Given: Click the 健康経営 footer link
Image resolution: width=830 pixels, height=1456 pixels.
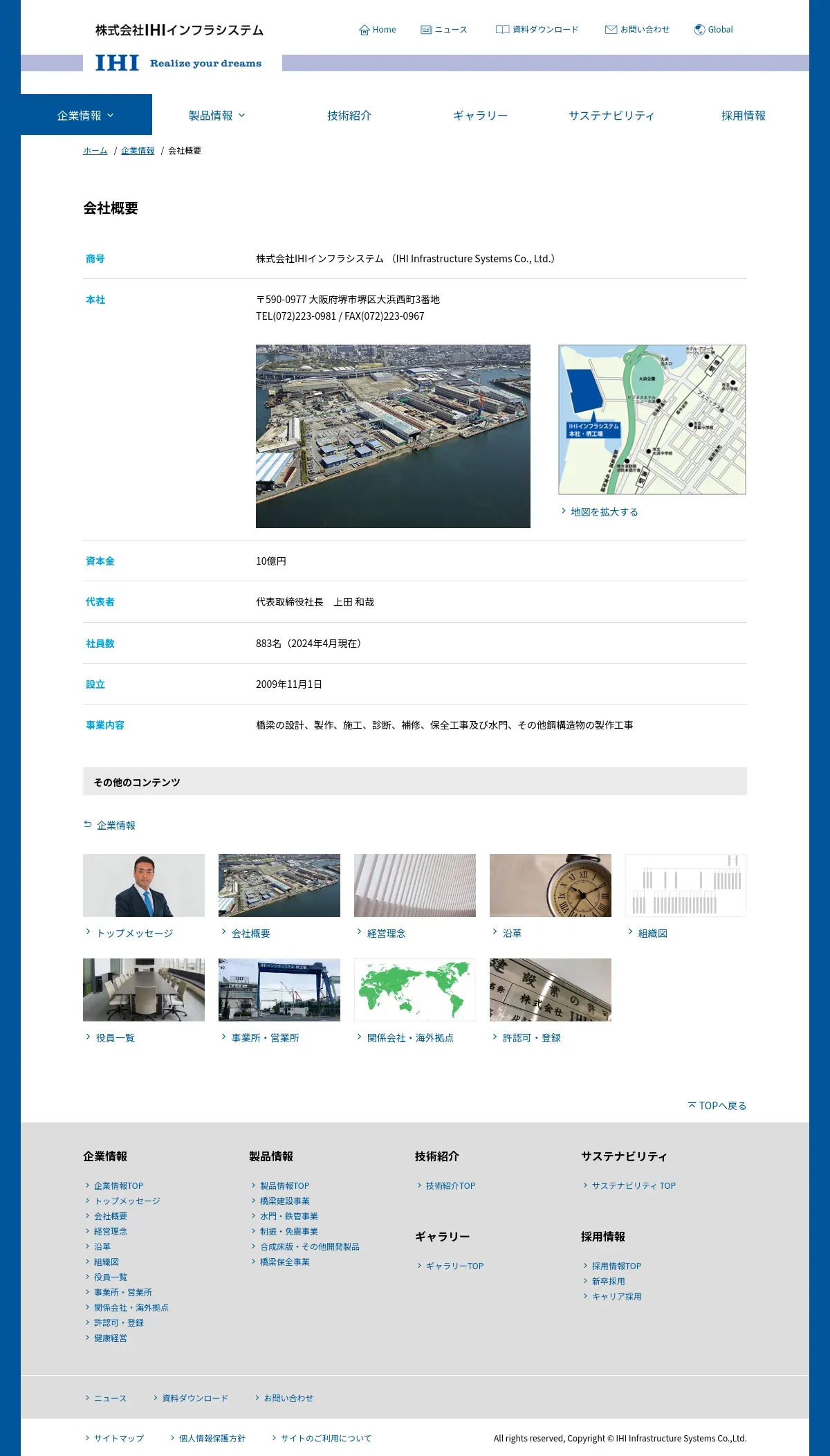Looking at the screenshot, I should pyautogui.click(x=110, y=1338).
